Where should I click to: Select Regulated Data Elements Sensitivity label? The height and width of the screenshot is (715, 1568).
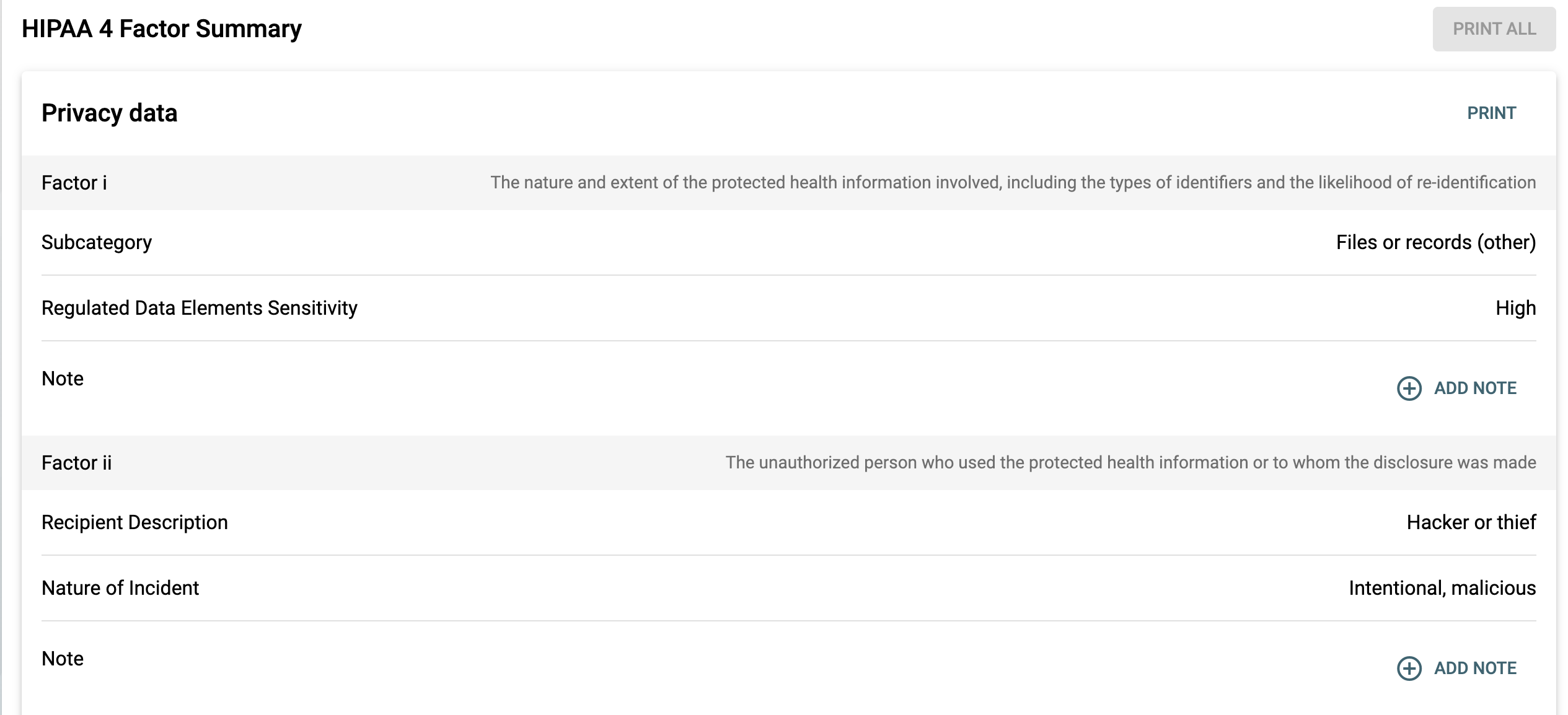coord(200,308)
